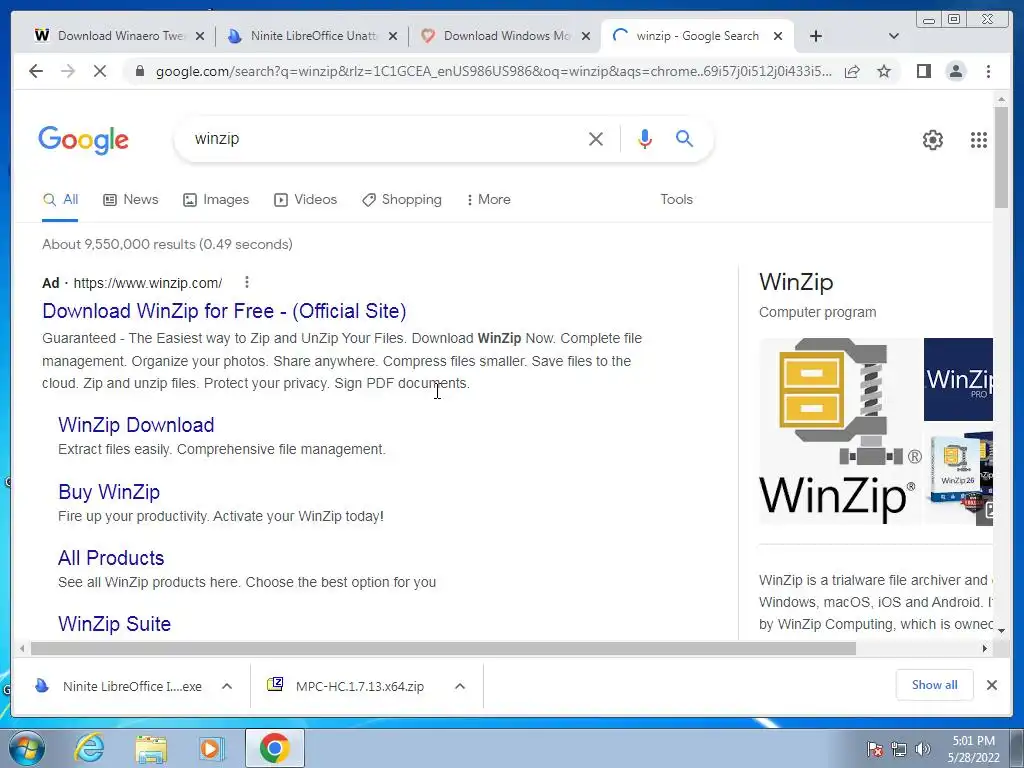Viewport: 1024px width, 768px height.
Task: Open the More search filters
Action: pyautogui.click(x=488, y=199)
